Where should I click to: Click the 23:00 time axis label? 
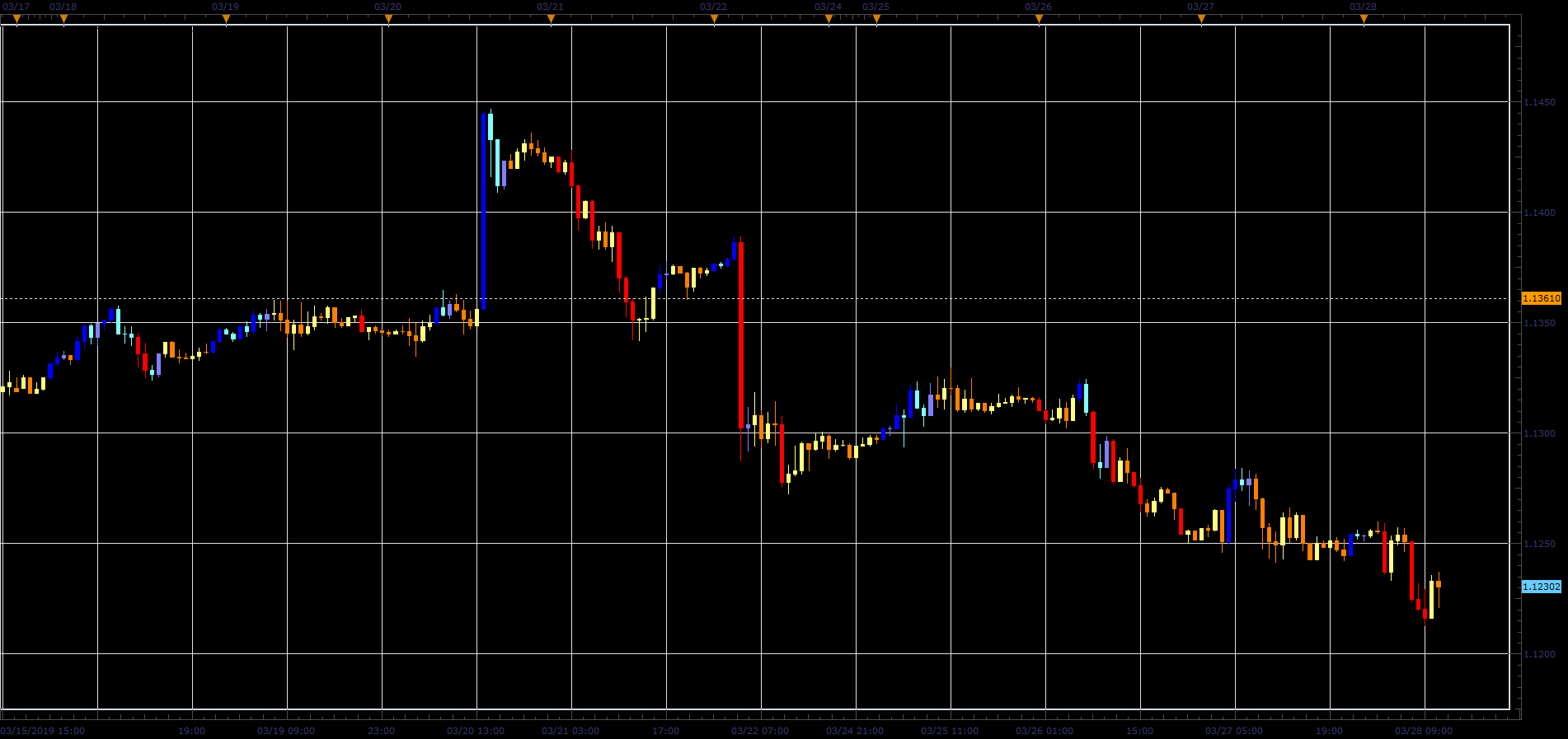click(381, 731)
